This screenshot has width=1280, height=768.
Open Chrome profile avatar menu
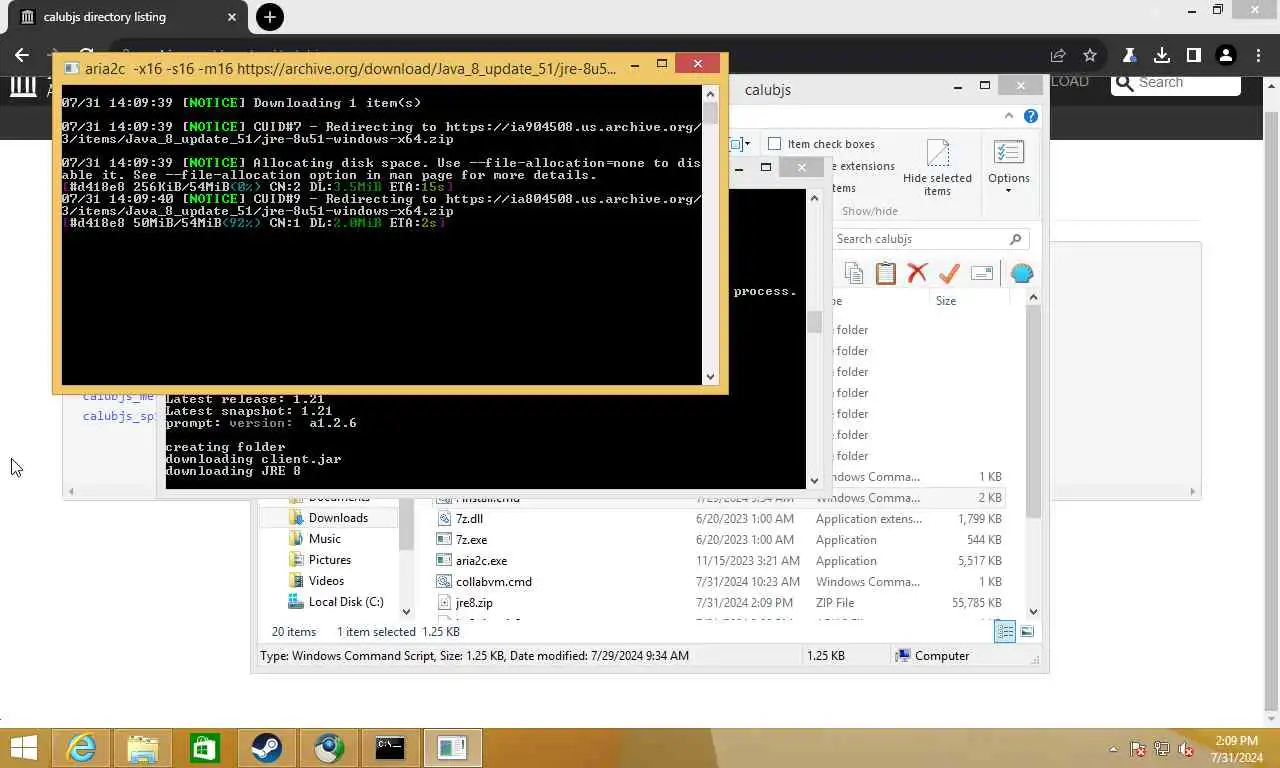point(1225,55)
